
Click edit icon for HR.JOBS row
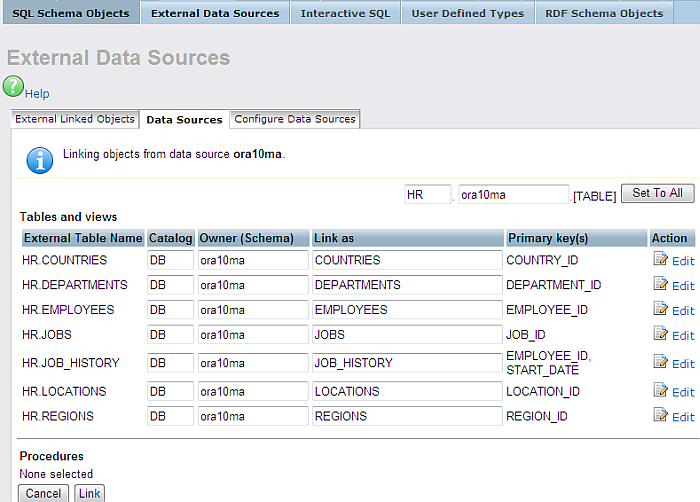pyautogui.click(x=660, y=336)
